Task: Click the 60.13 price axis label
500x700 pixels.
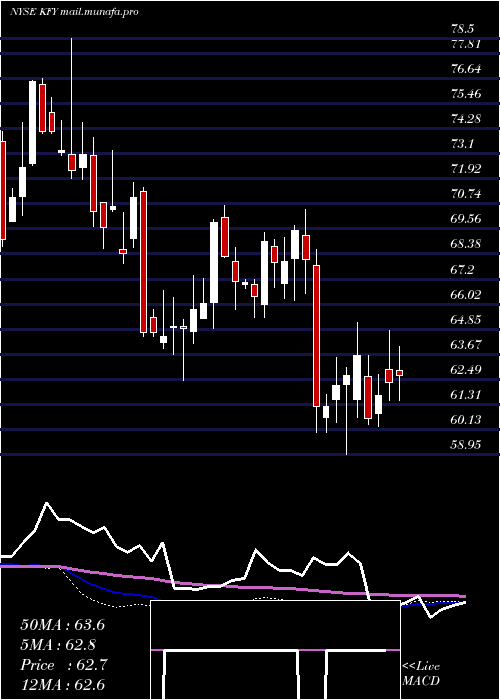Action: pos(466,419)
